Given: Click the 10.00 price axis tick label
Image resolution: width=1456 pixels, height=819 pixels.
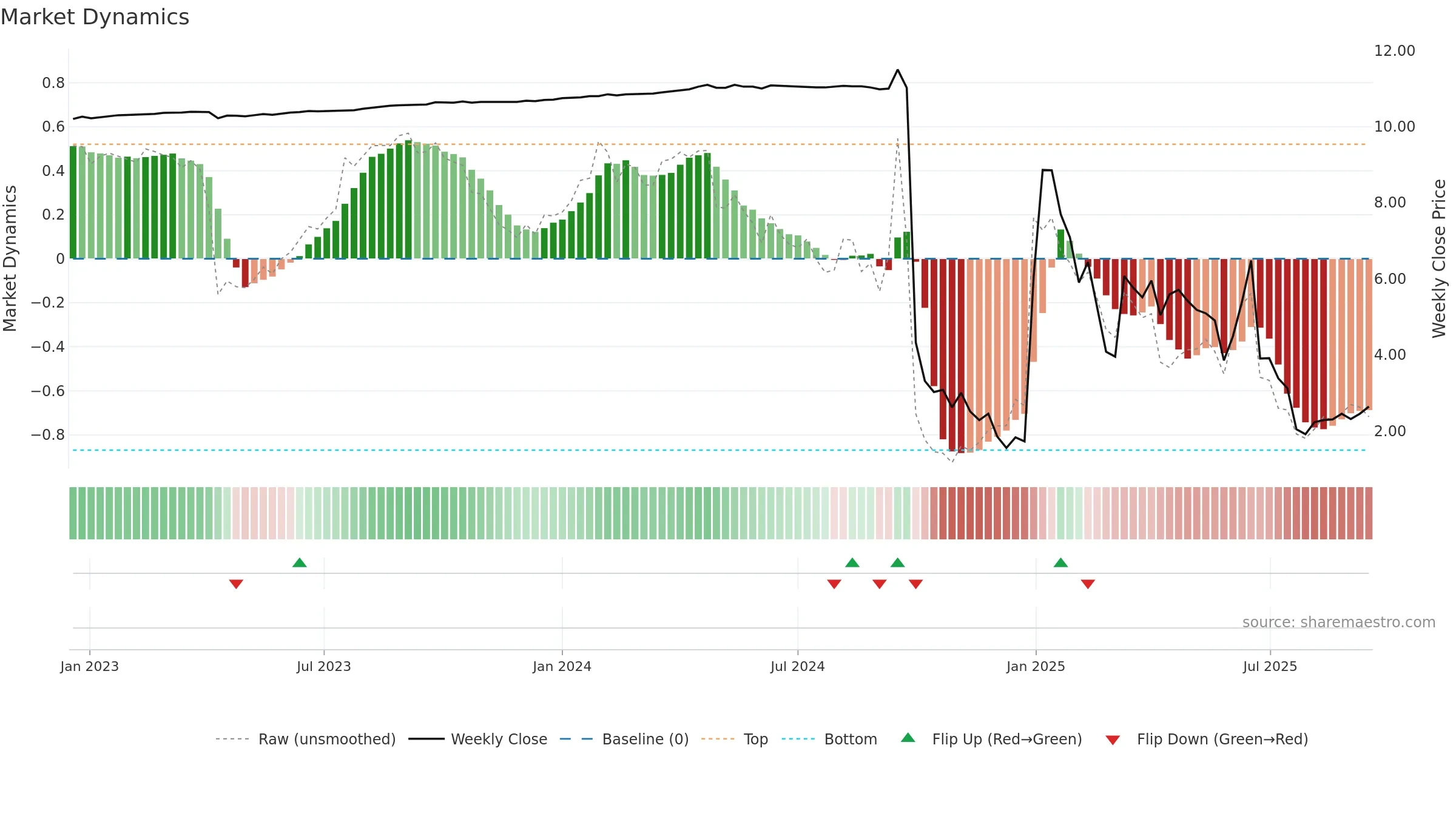Looking at the screenshot, I should pos(1395,127).
